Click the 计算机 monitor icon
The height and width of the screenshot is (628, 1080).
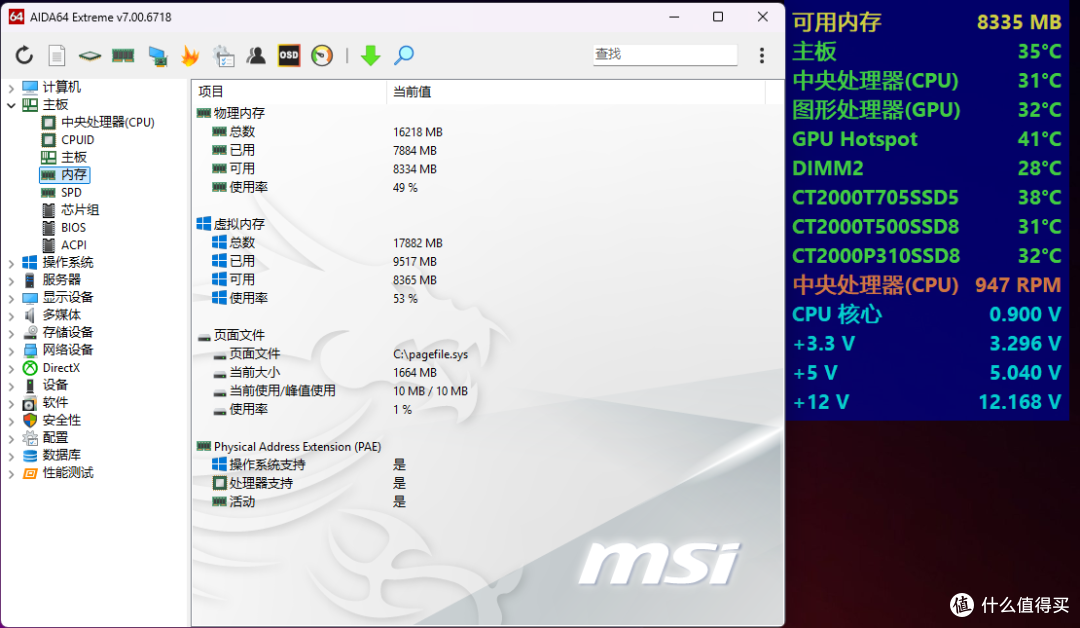coord(30,87)
